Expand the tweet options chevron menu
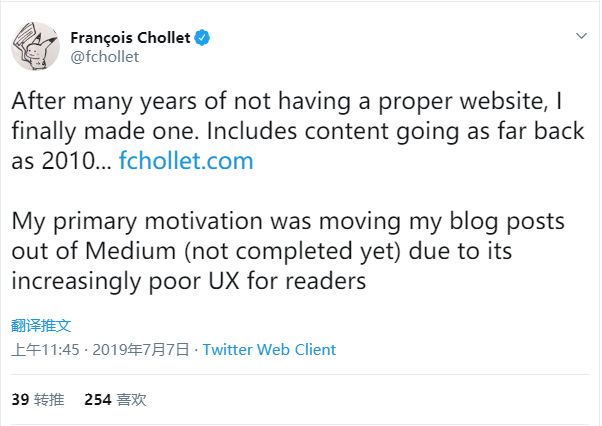 [581, 36]
